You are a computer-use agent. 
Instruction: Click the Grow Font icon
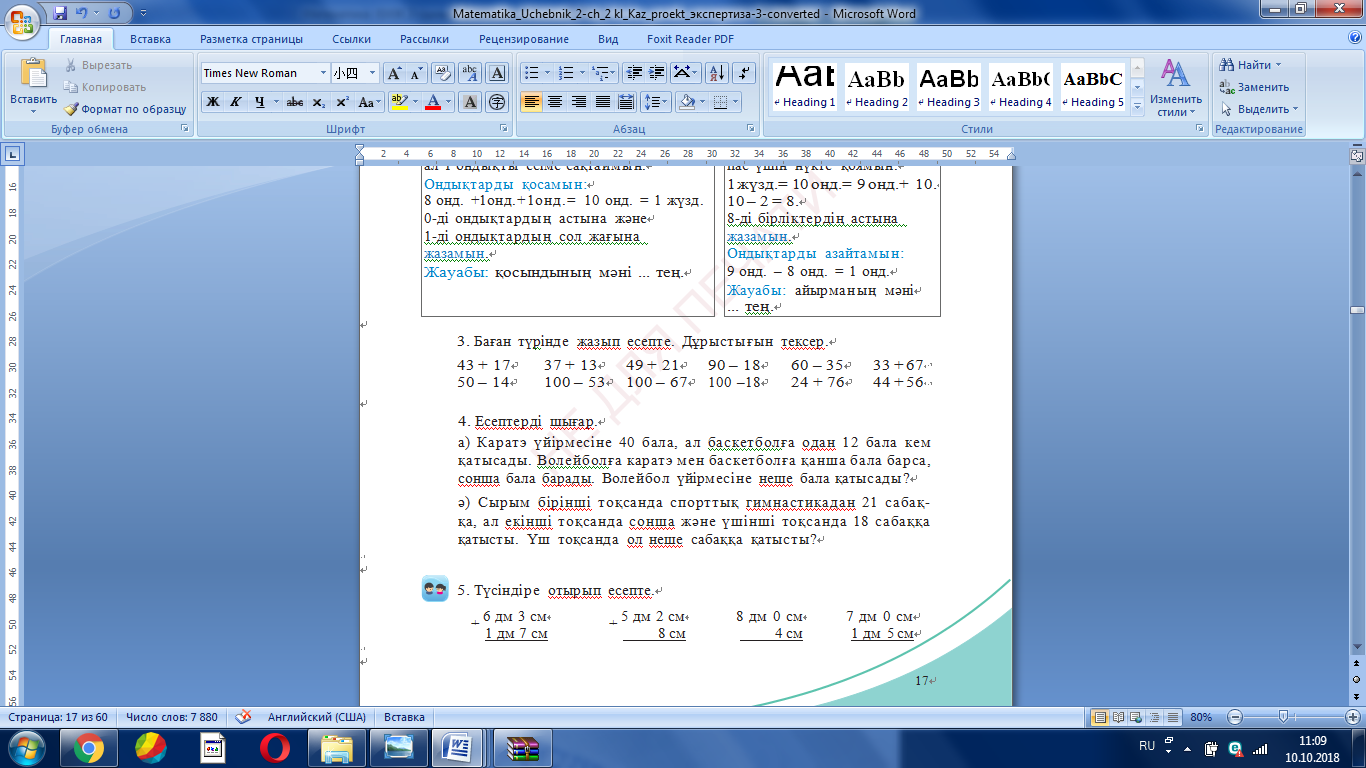click(395, 73)
